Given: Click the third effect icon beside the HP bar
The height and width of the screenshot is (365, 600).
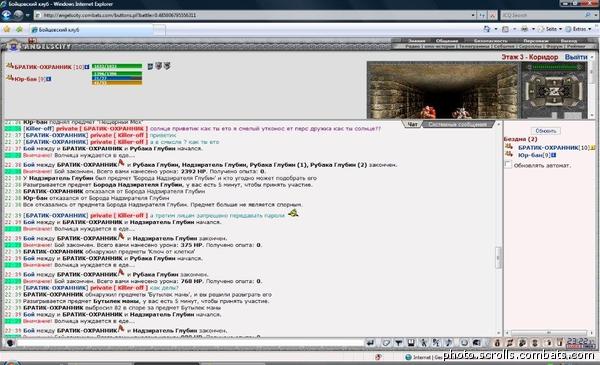Looking at the screenshot, I should coord(167,66).
